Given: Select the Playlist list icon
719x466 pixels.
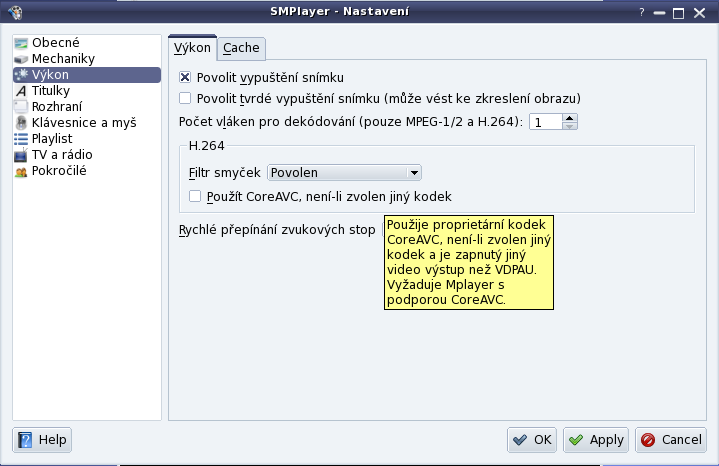Looking at the screenshot, I should pos(21,139).
